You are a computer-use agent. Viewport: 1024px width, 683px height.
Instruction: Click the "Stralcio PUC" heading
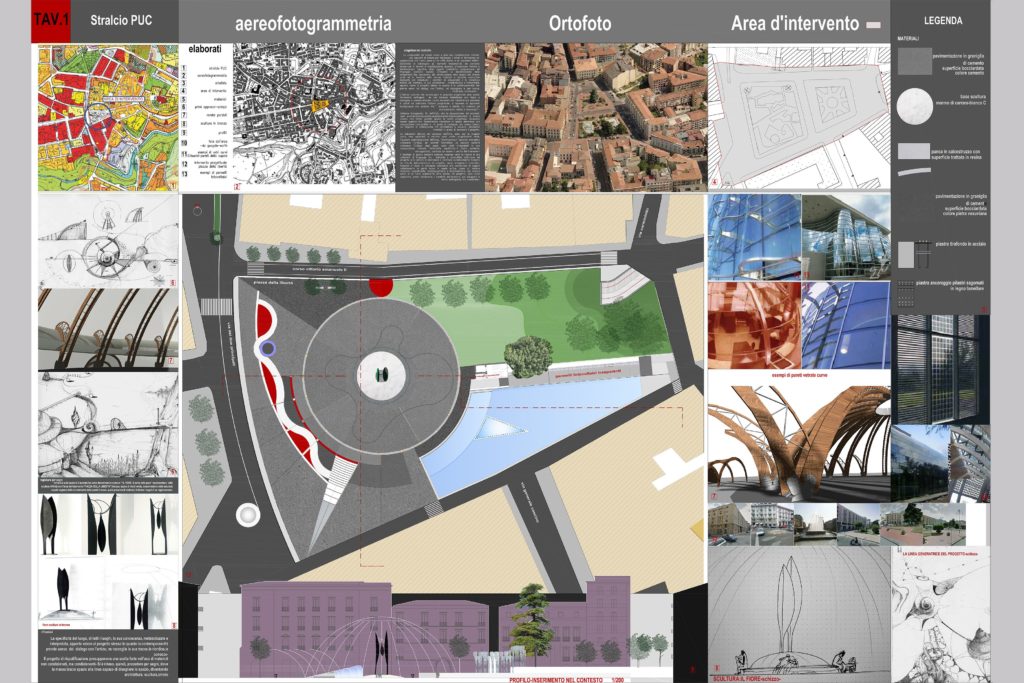point(121,20)
